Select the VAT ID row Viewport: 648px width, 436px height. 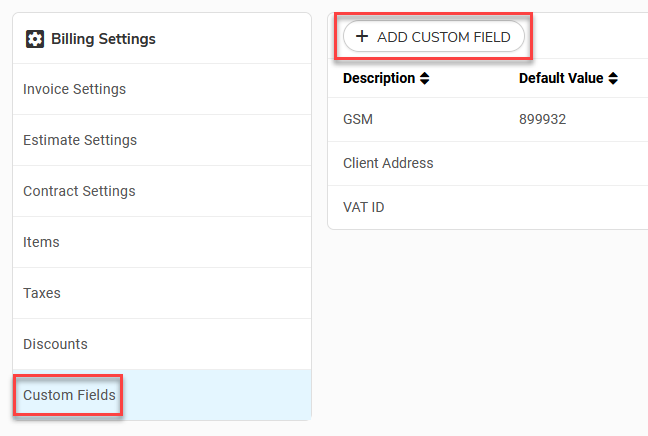[x=488, y=207]
